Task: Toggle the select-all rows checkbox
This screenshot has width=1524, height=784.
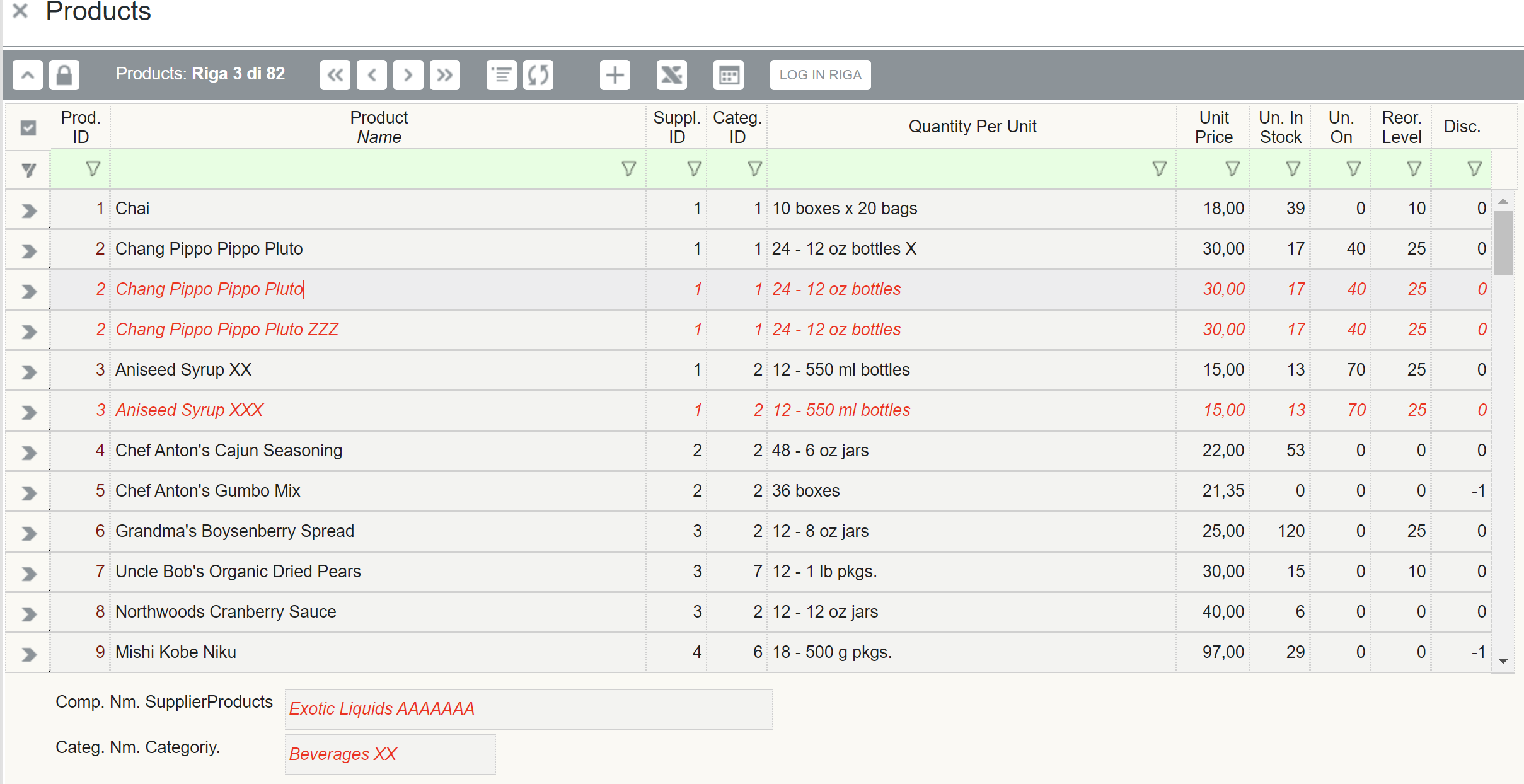Action: (x=28, y=128)
